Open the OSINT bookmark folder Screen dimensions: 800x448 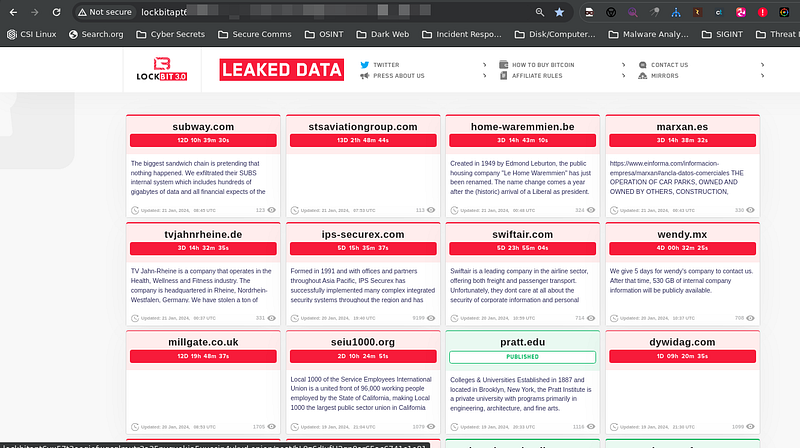coord(324,34)
